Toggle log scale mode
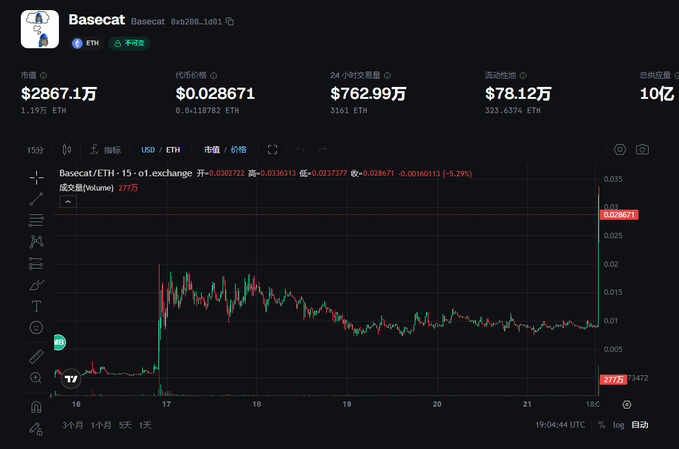The width and height of the screenshot is (679, 449). [x=618, y=425]
